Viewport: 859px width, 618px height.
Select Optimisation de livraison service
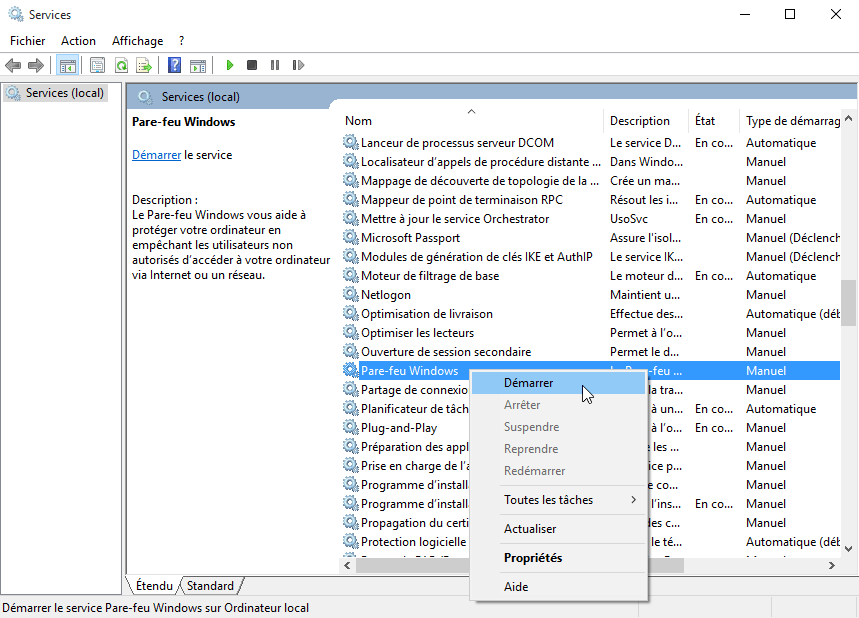tap(591, 314)
